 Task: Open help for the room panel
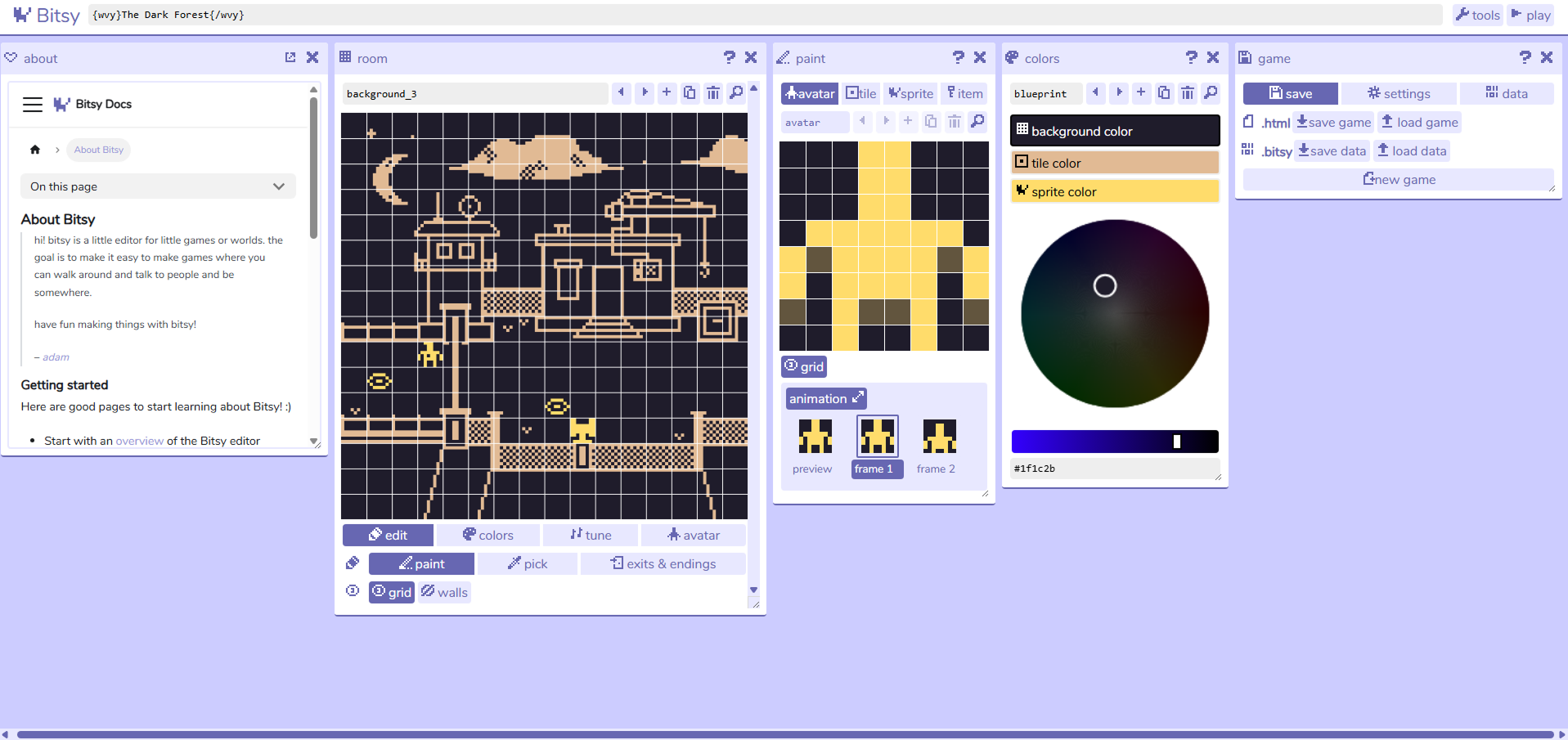[729, 57]
